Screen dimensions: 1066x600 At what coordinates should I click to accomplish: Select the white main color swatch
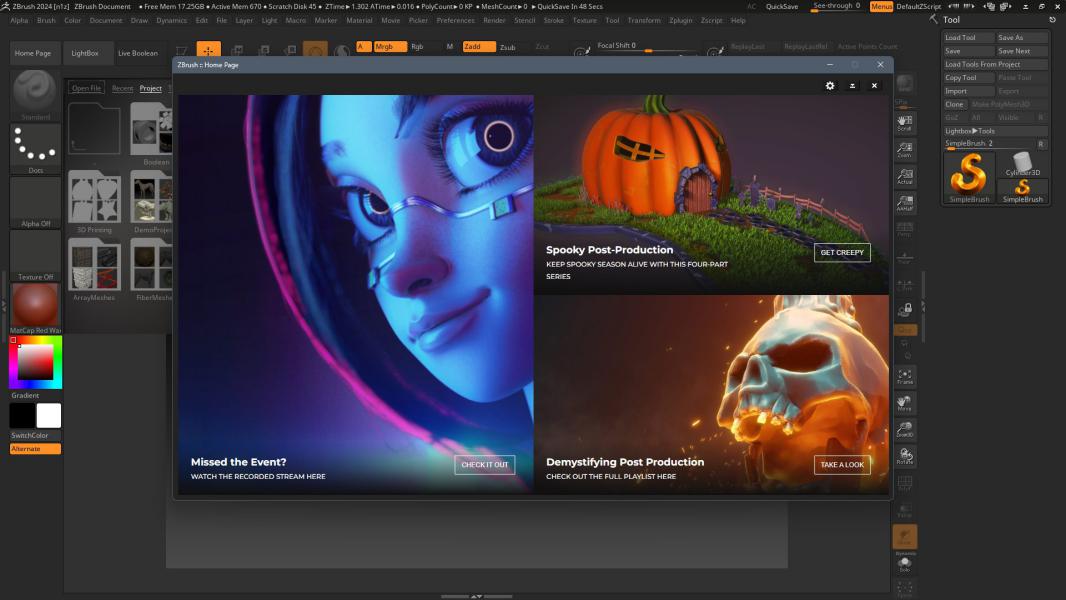pos(48,416)
